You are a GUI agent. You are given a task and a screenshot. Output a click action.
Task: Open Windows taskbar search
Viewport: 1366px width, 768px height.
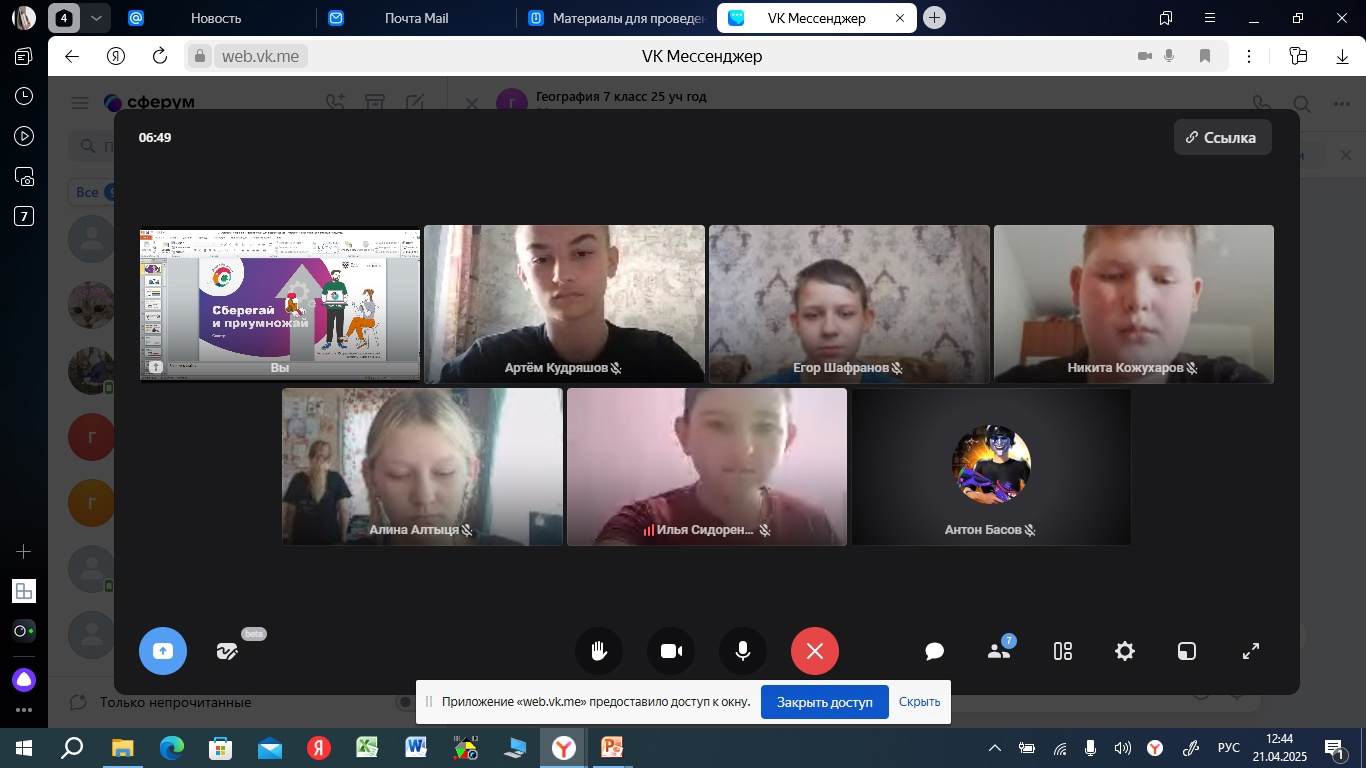point(73,747)
